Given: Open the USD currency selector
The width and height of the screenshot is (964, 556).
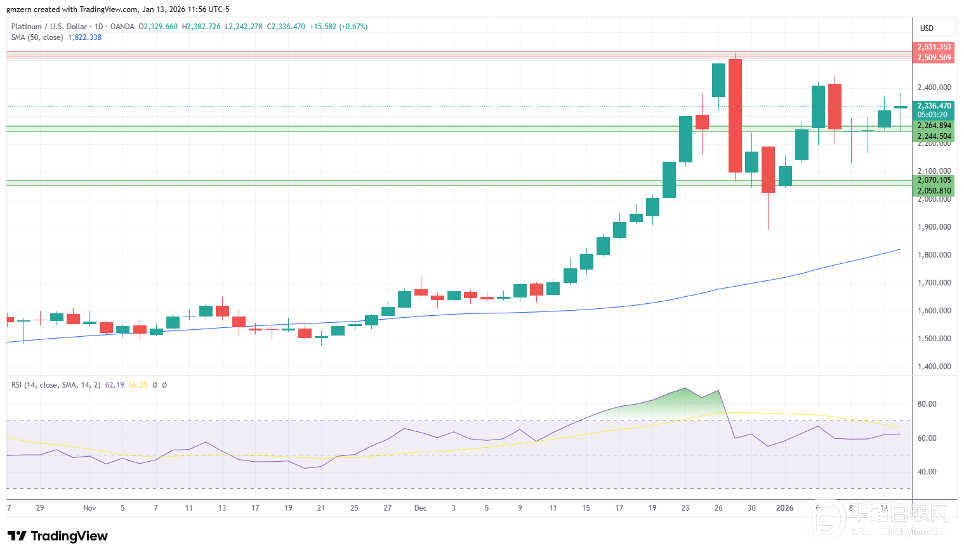Looking at the screenshot, I should 926,28.
